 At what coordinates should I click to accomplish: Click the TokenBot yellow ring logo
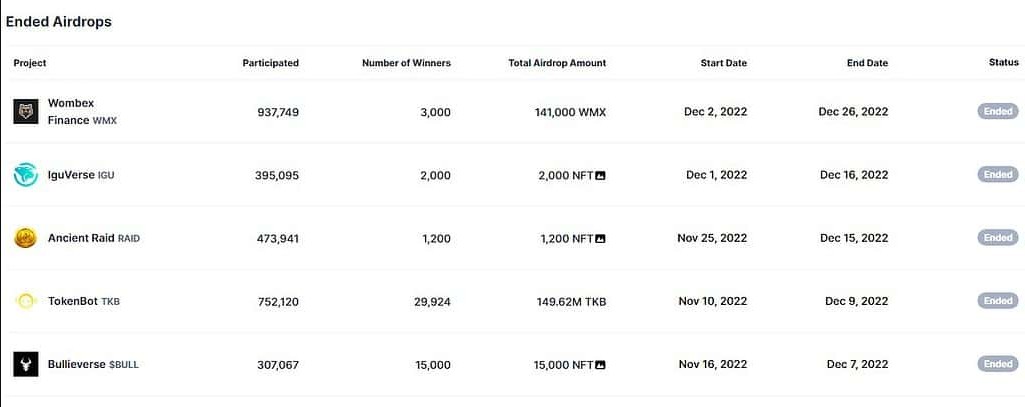(26, 301)
